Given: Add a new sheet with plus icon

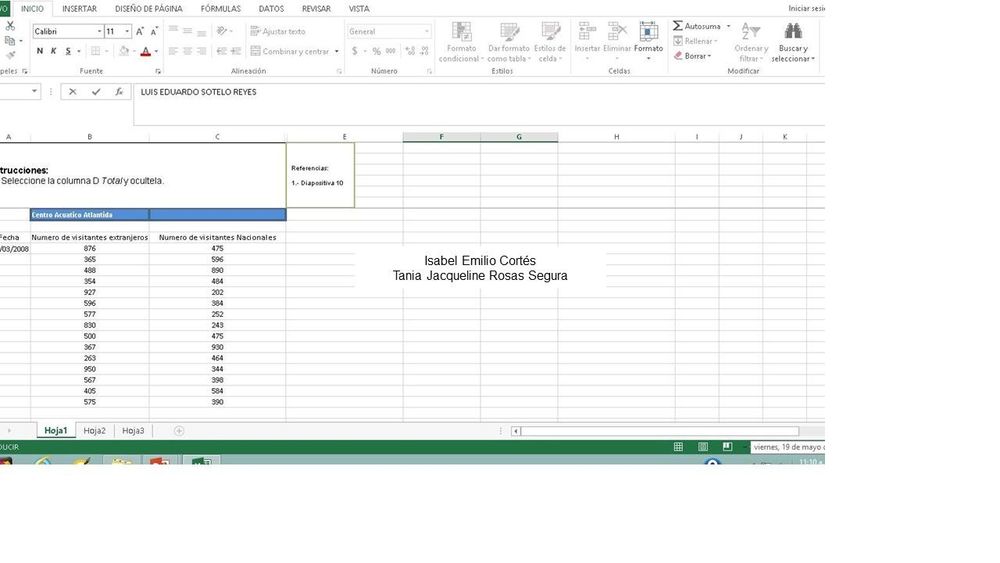Looking at the screenshot, I should (x=179, y=431).
